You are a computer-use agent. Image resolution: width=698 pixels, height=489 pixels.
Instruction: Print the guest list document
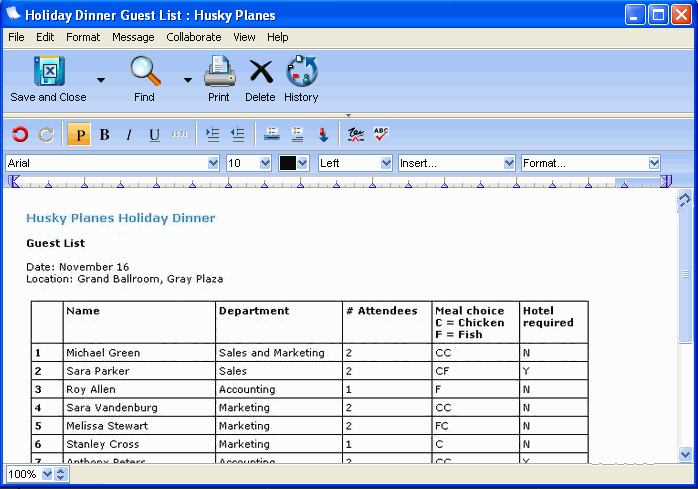pyautogui.click(x=219, y=72)
